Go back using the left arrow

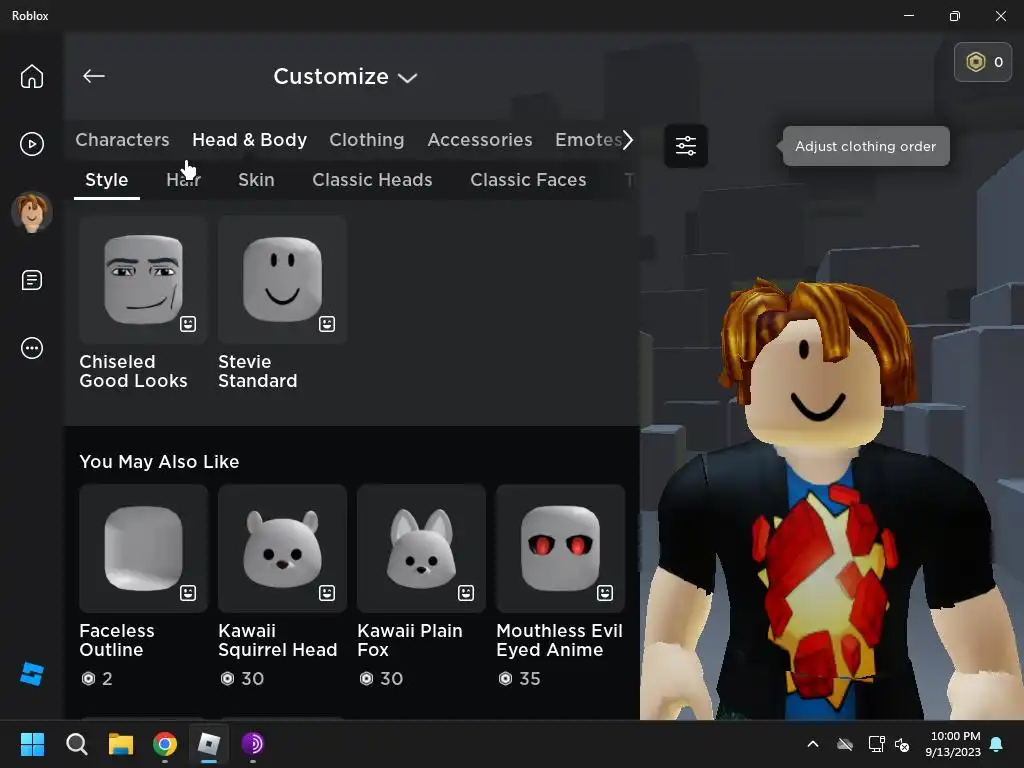(93, 76)
